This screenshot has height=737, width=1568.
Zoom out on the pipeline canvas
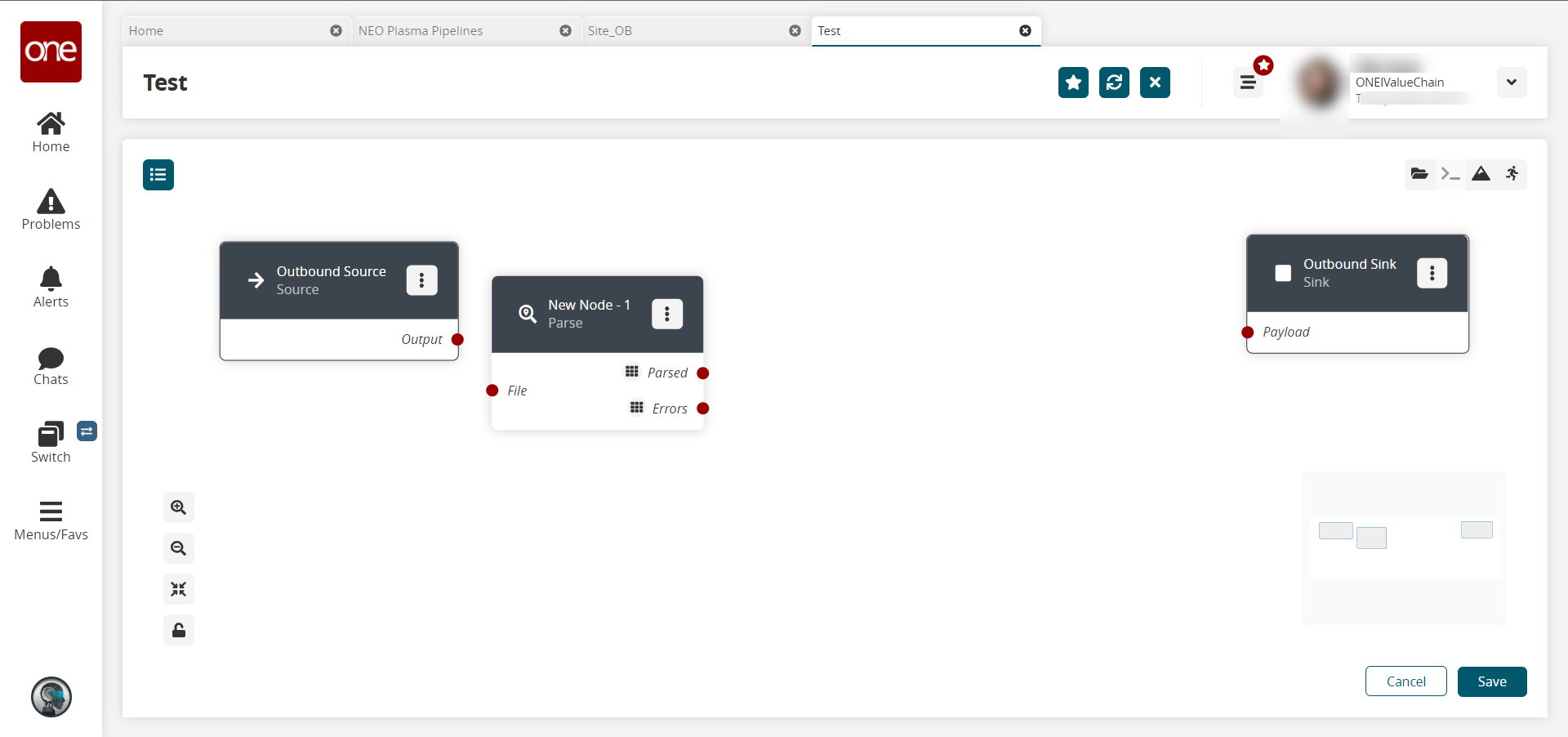click(179, 548)
